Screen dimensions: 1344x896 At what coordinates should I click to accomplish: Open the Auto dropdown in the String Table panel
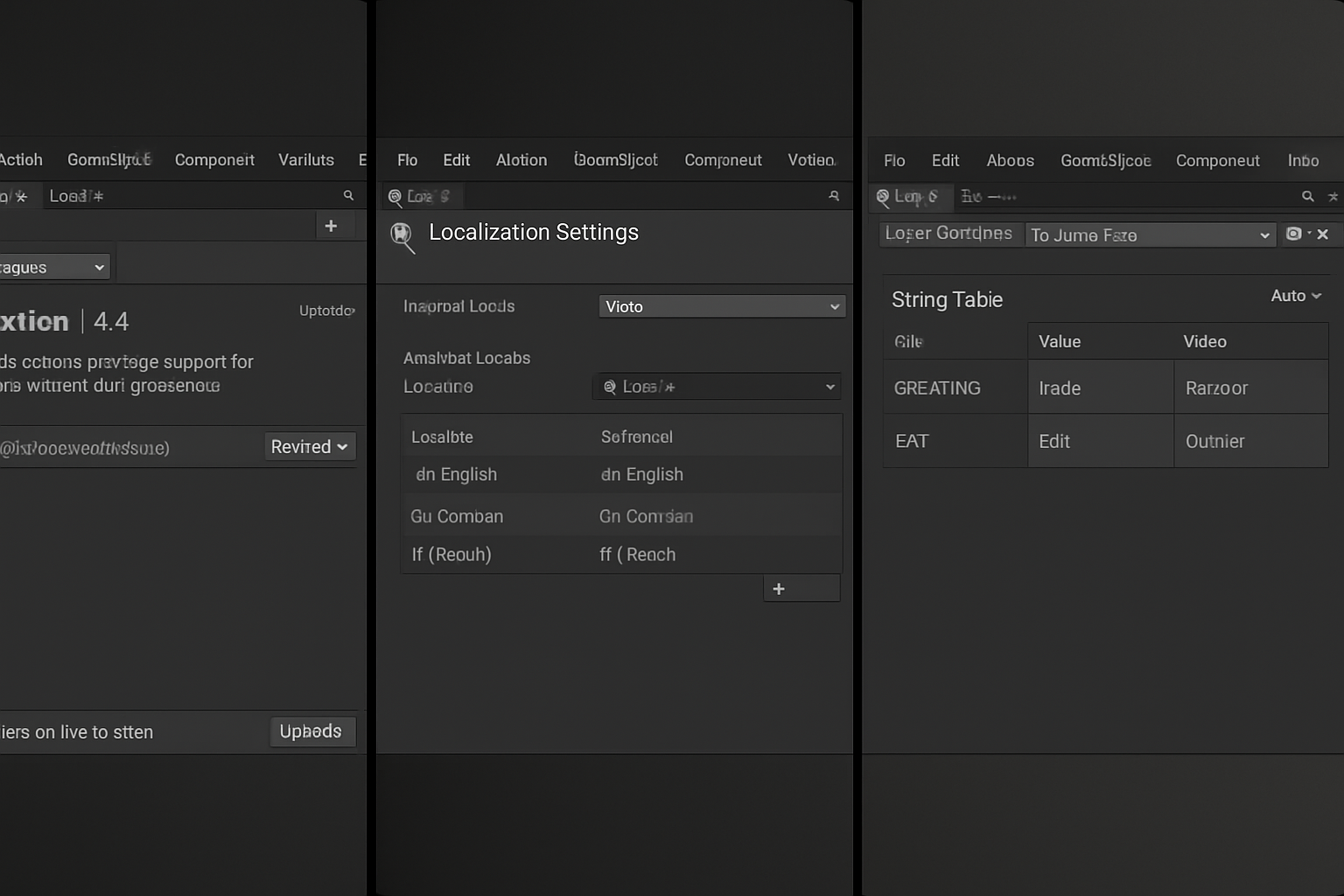point(1296,296)
